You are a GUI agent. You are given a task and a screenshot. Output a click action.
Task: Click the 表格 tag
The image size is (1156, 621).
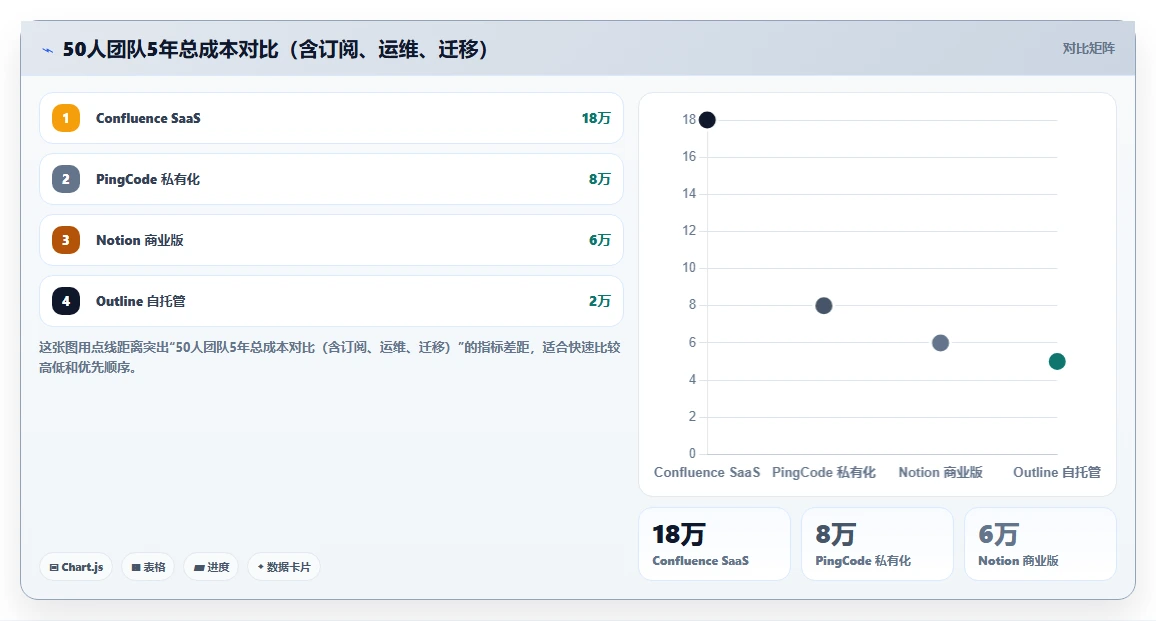tap(148, 567)
